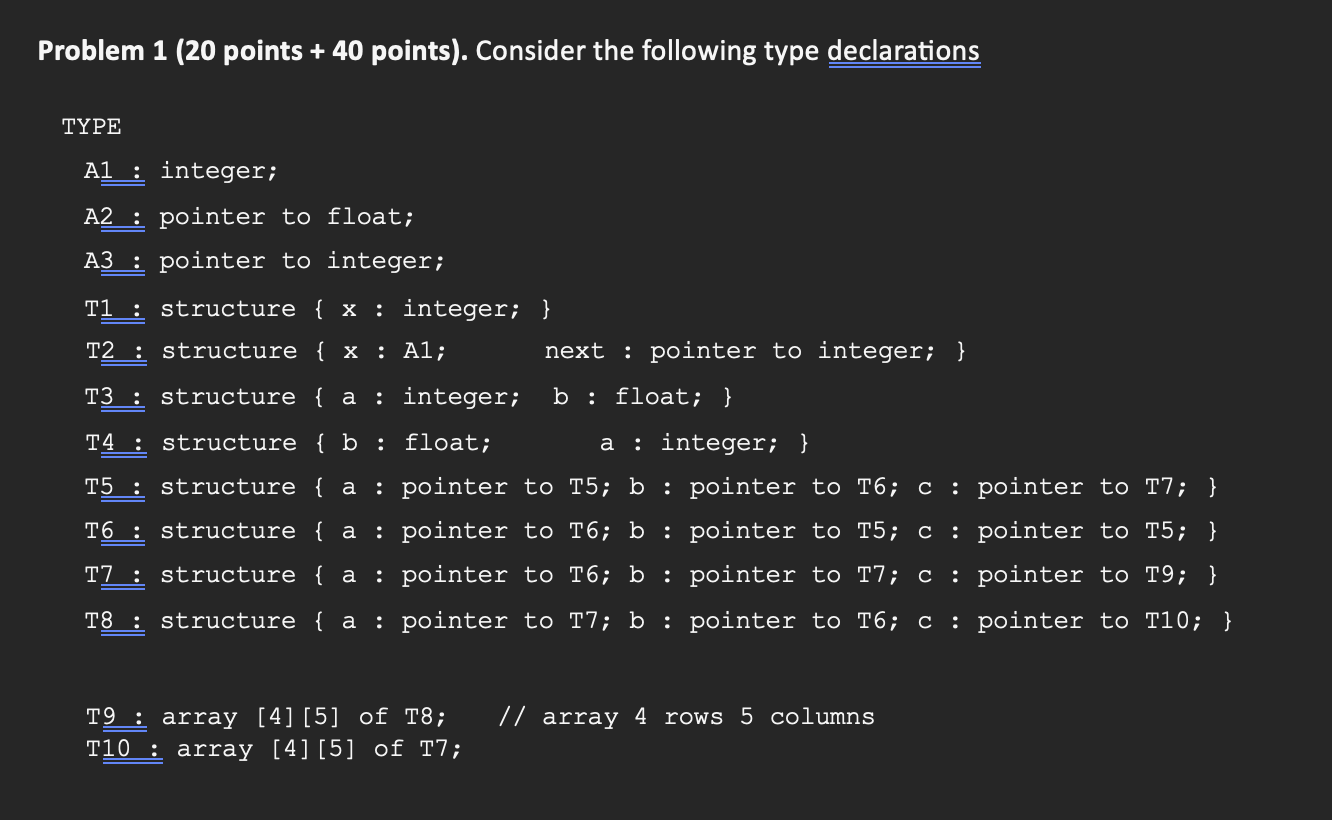Click the "// array 4 rows 5 columns" comment
Screen dimensions: 1332x820
coord(686,717)
